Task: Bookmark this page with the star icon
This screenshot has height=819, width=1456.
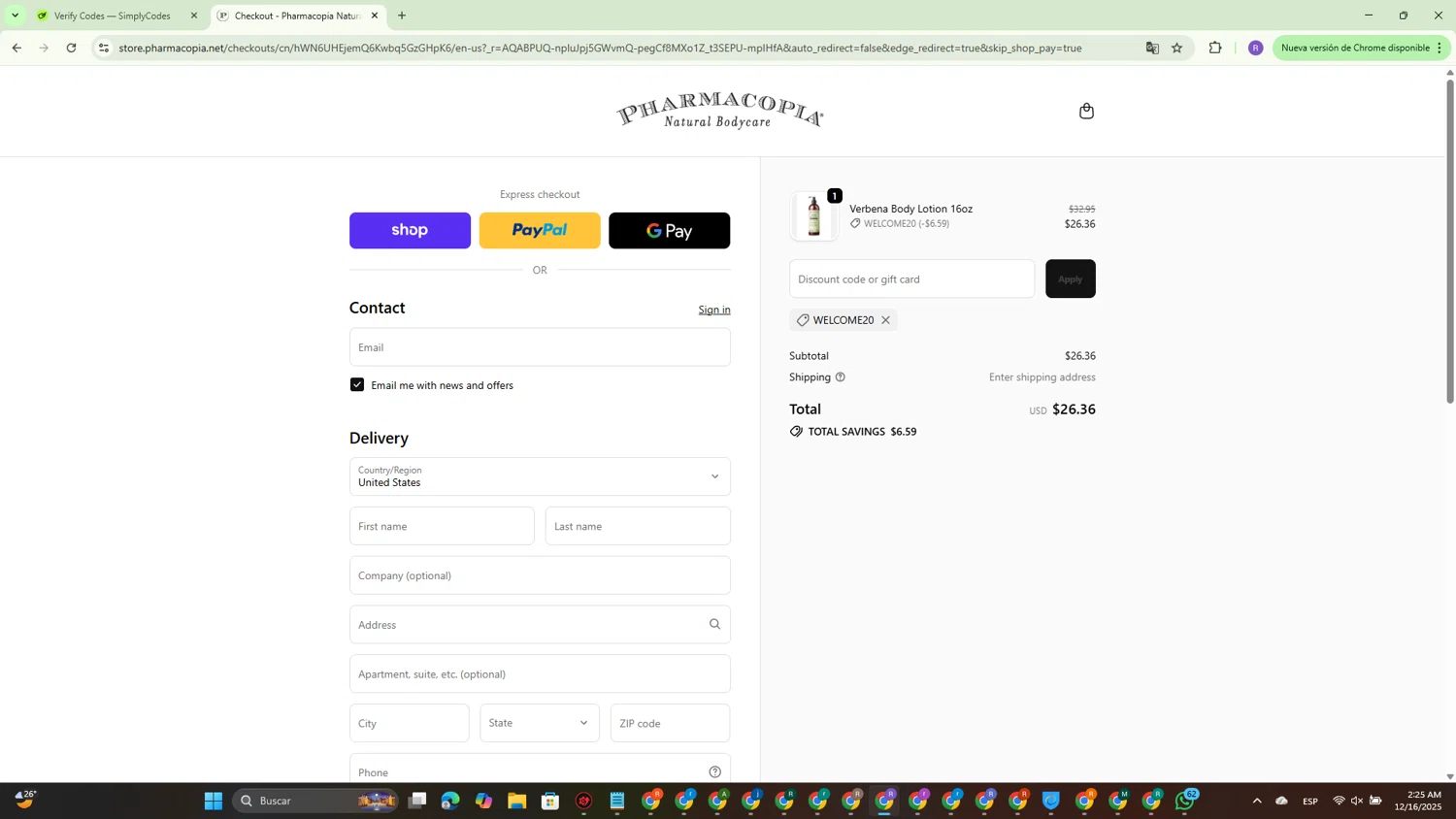Action: (1177, 48)
